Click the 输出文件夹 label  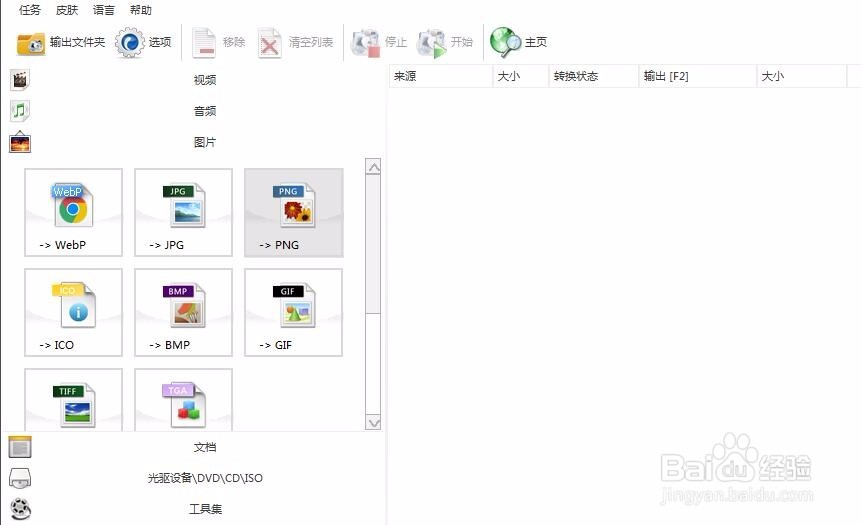click(78, 42)
